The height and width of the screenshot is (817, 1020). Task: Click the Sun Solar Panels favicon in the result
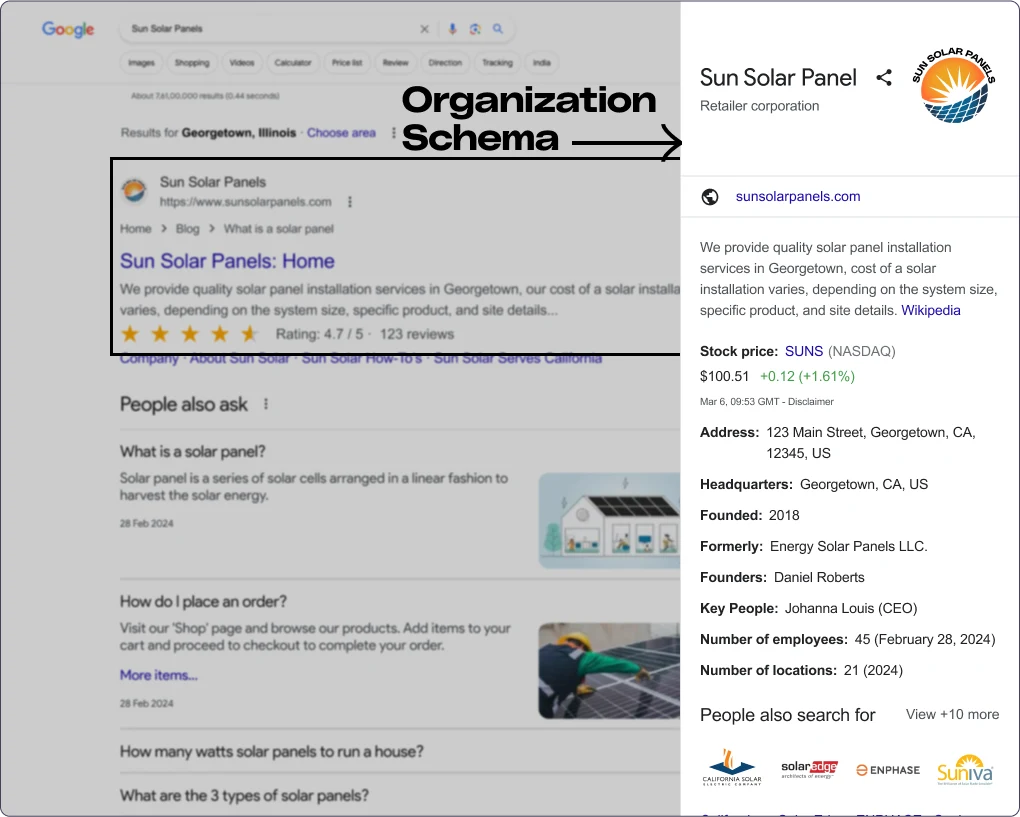point(134,190)
